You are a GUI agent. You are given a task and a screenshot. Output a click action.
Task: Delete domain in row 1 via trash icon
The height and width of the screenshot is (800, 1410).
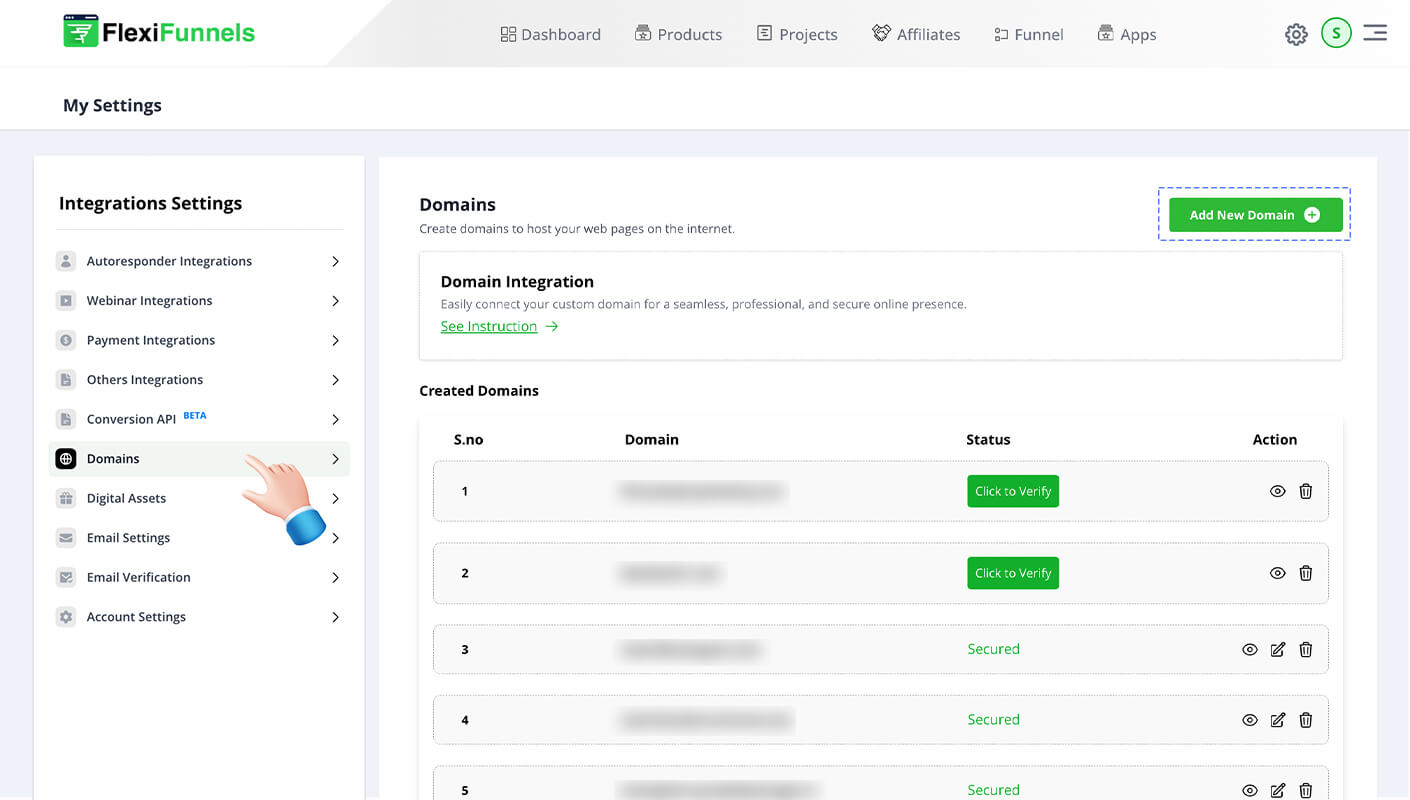[x=1305, y=491]
